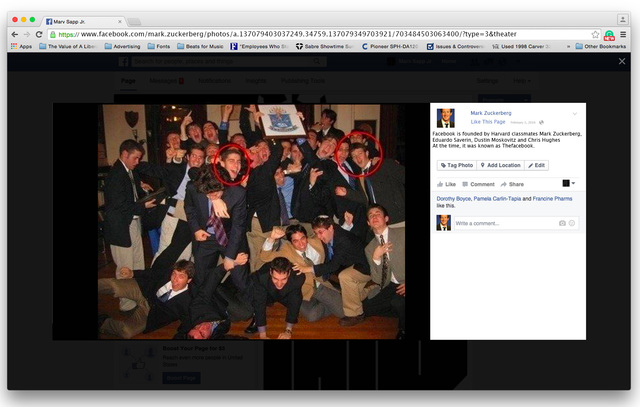Click the dimmed Boost Page button
The image size is (640, 407).
181,378
